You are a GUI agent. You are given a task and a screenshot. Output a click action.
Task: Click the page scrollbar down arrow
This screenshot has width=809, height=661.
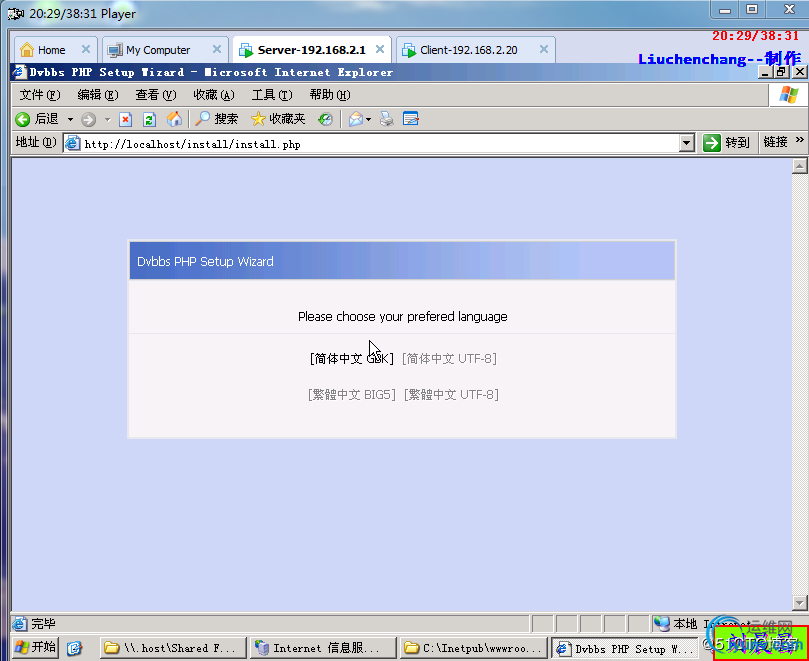[800, 602]
